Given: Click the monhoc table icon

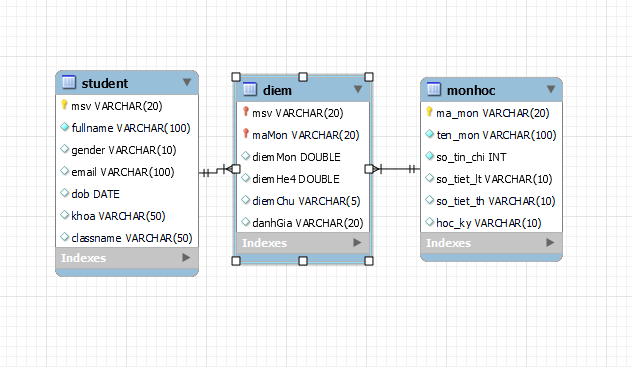Looking at the screenshot, I should (434, 89).
